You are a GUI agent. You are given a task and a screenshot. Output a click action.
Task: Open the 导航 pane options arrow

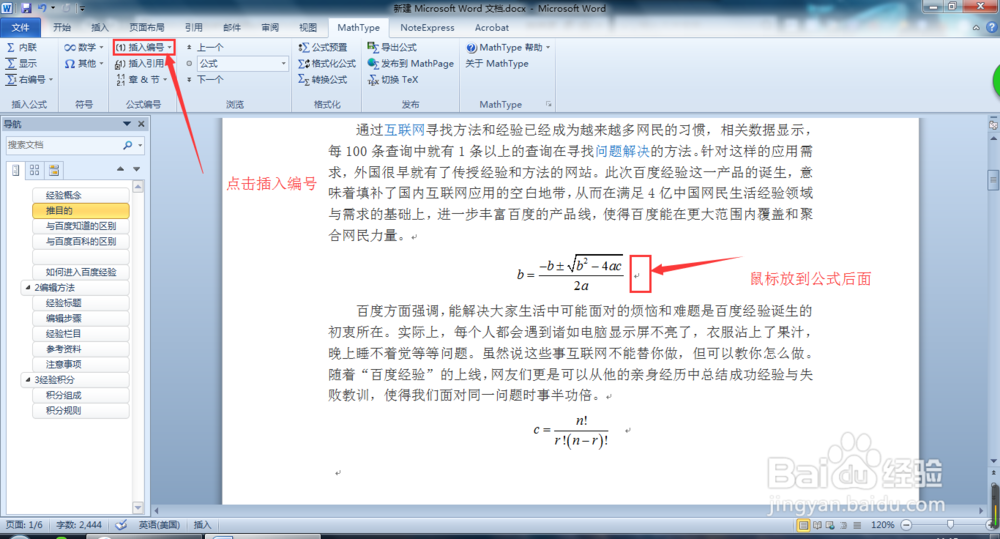(127, 124)
